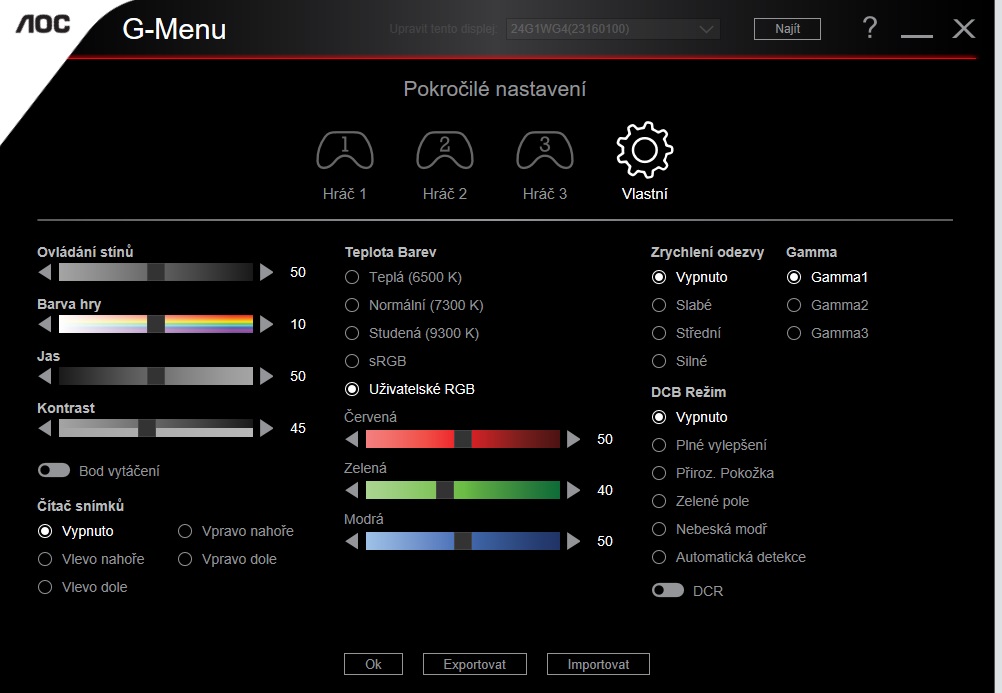Set Čítač snímků to Vlevo nahoře
This screenshot has height=693, width=1002.
[x=91, y=559]
